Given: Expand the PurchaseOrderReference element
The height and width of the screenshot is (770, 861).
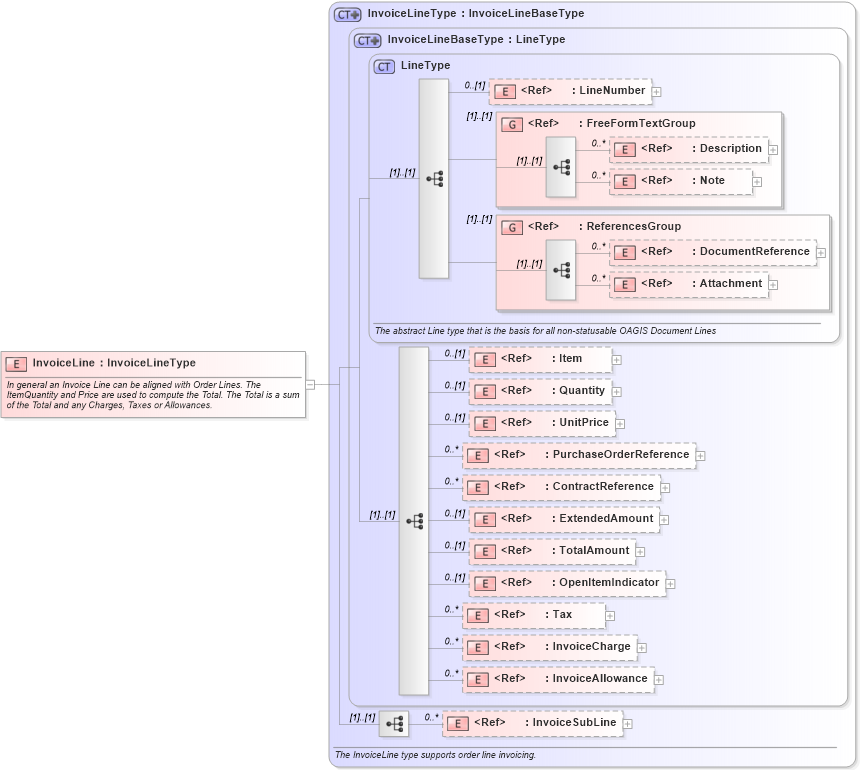Looking at the screenshot, I should pyautogui.click(x=700, y=455).
